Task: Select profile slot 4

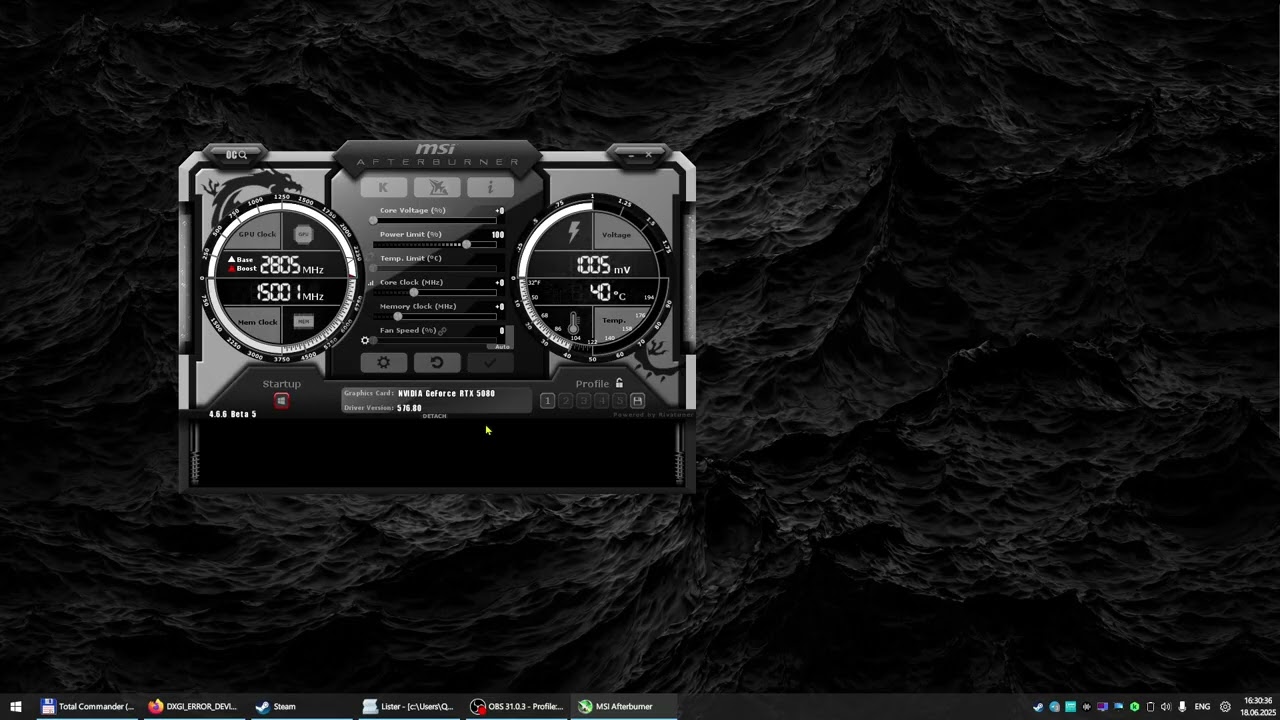Action: (x=602, y=400)
